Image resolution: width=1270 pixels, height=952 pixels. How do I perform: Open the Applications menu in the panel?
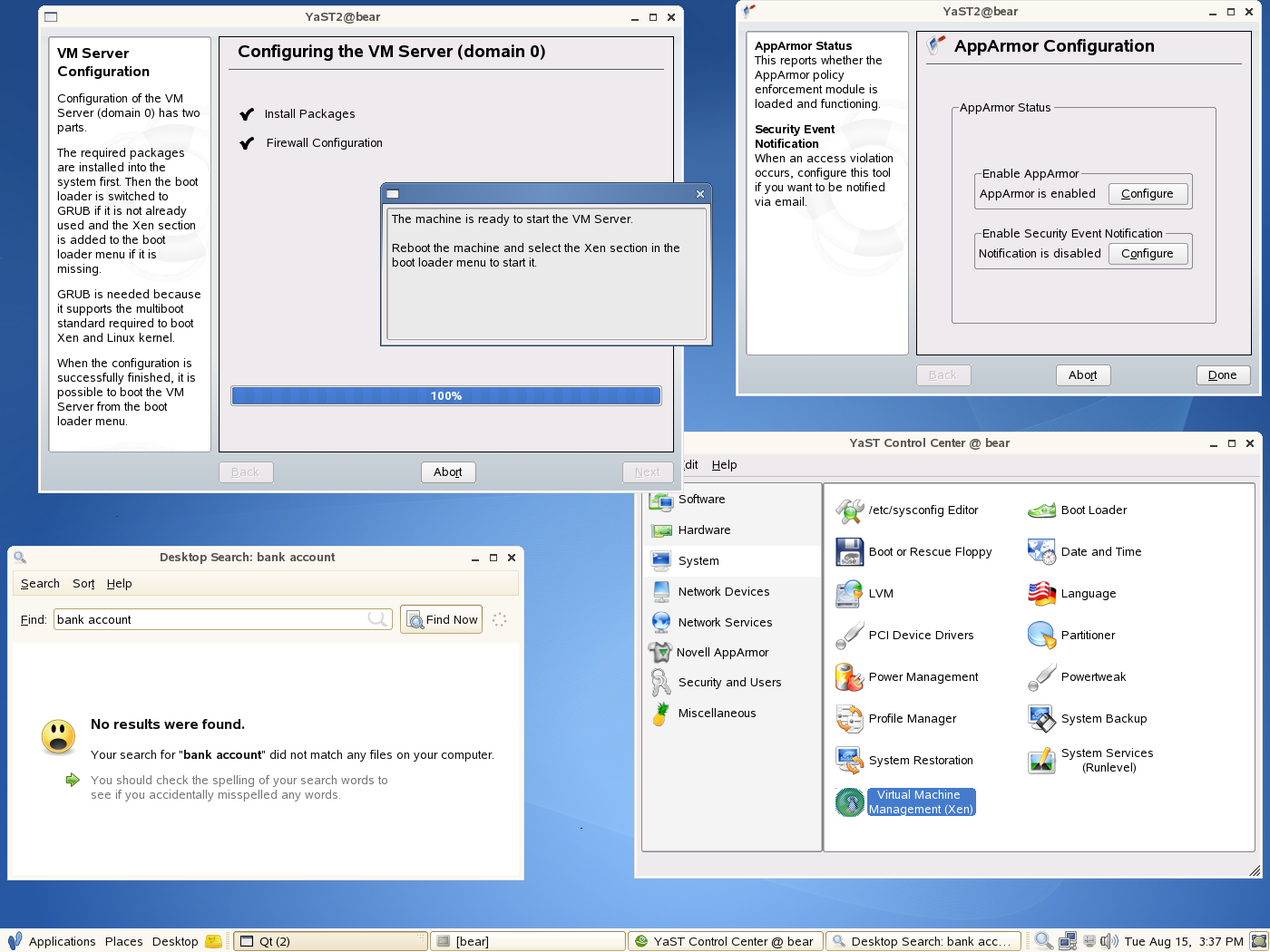62,942
